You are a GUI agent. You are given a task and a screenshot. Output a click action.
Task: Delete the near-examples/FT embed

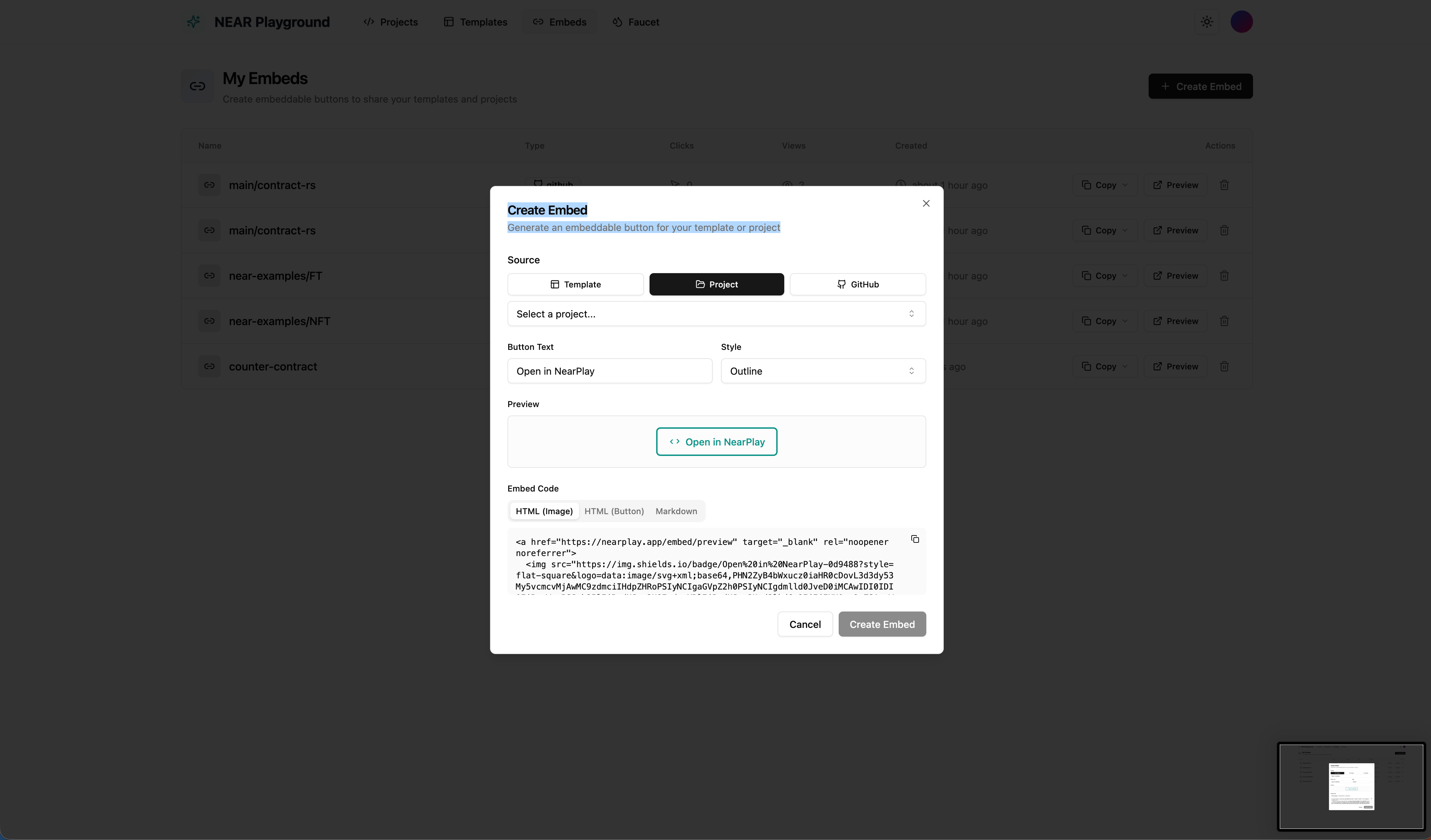[1224, 276]
